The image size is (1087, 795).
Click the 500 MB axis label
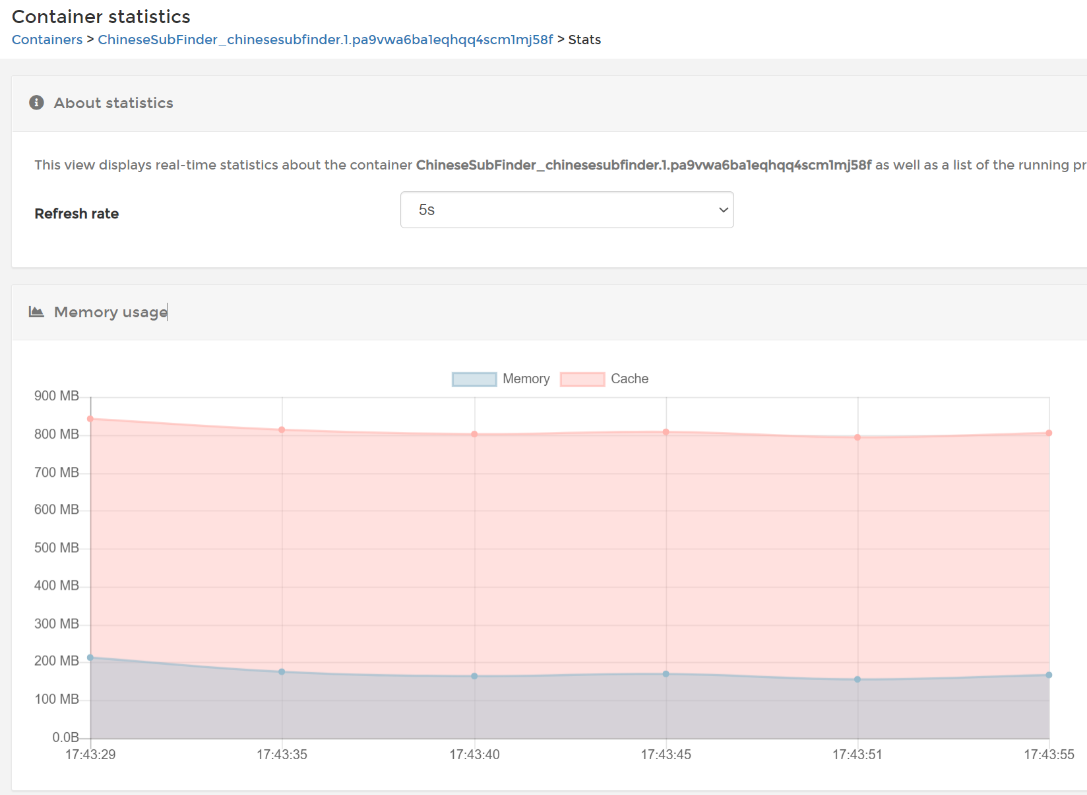coord(56,548)
